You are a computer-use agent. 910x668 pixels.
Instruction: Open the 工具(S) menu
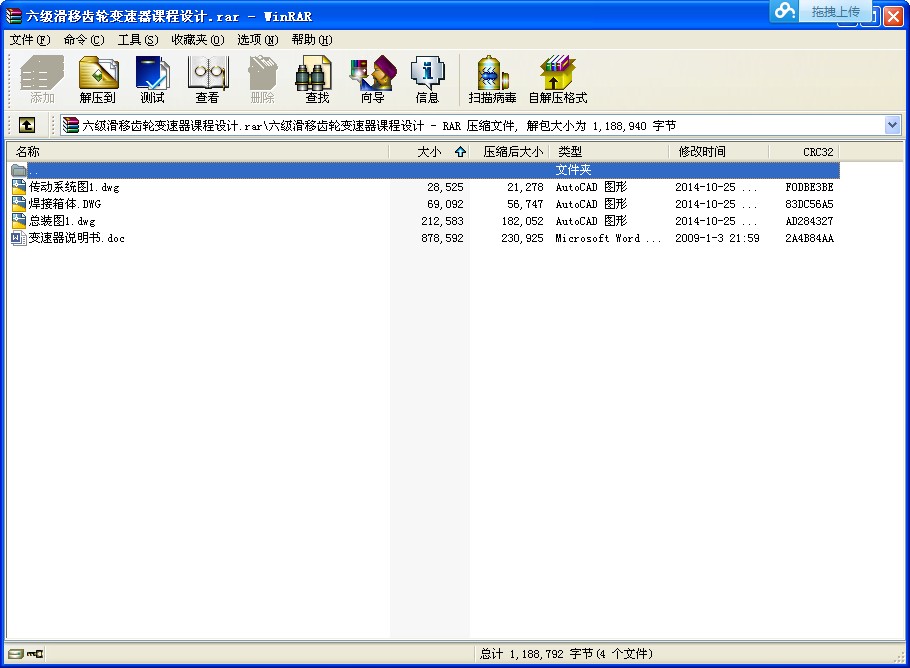pyautogui.click(x=138, y=39)
